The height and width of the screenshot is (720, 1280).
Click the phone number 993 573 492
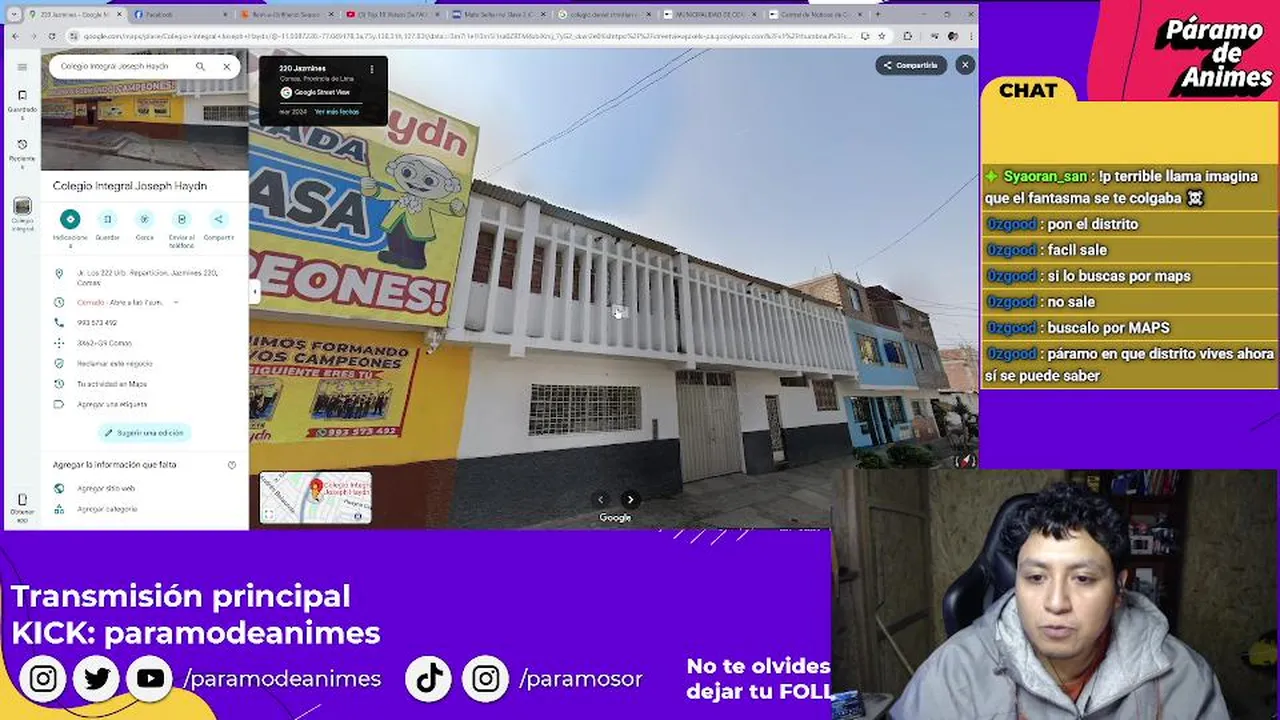click(x=97, y=323)
